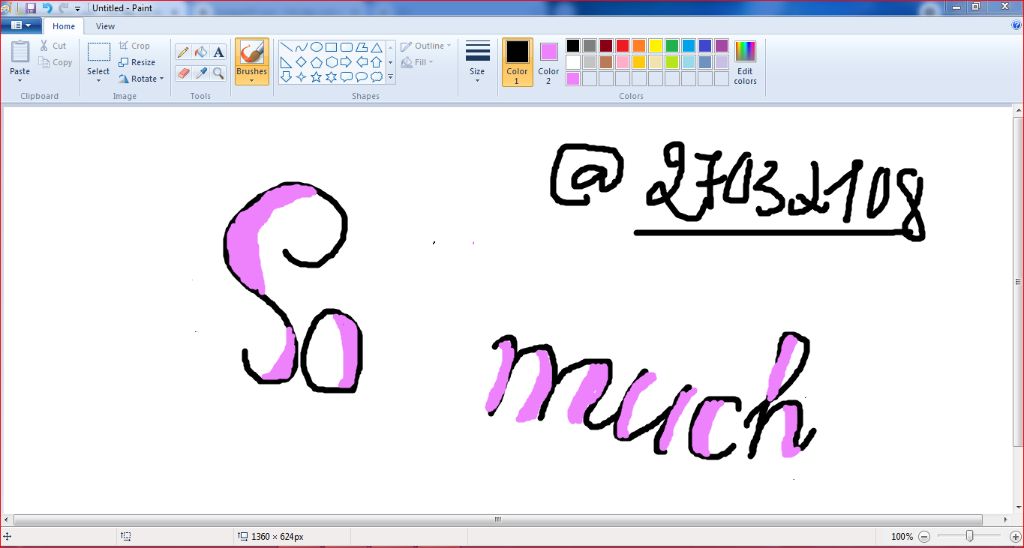Open Customize Quick Access Toolbar arrow
The image size is (1024, 548).
tap(78, 8)
